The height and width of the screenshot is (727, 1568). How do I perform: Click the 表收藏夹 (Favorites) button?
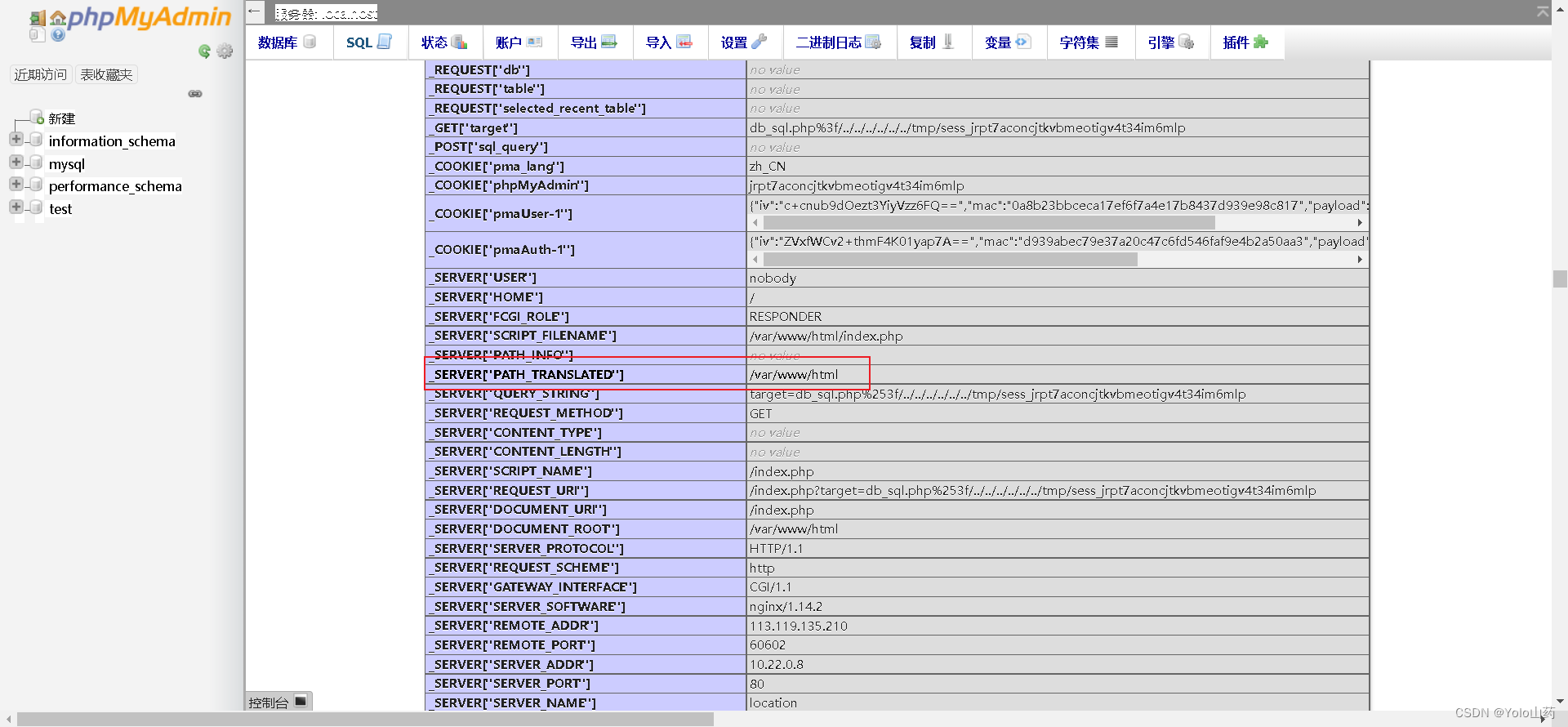(106, 74)
